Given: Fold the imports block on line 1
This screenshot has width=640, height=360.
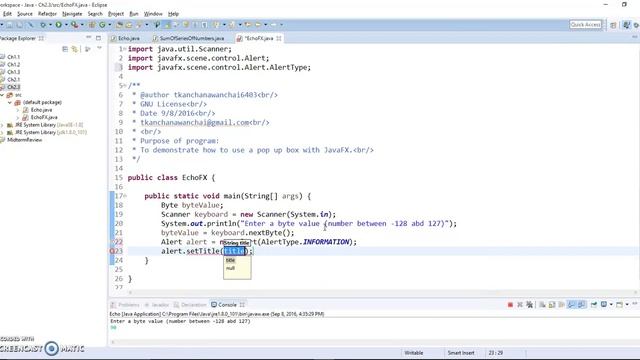Looking at the screenshot, I should click(x=124, y=49).
